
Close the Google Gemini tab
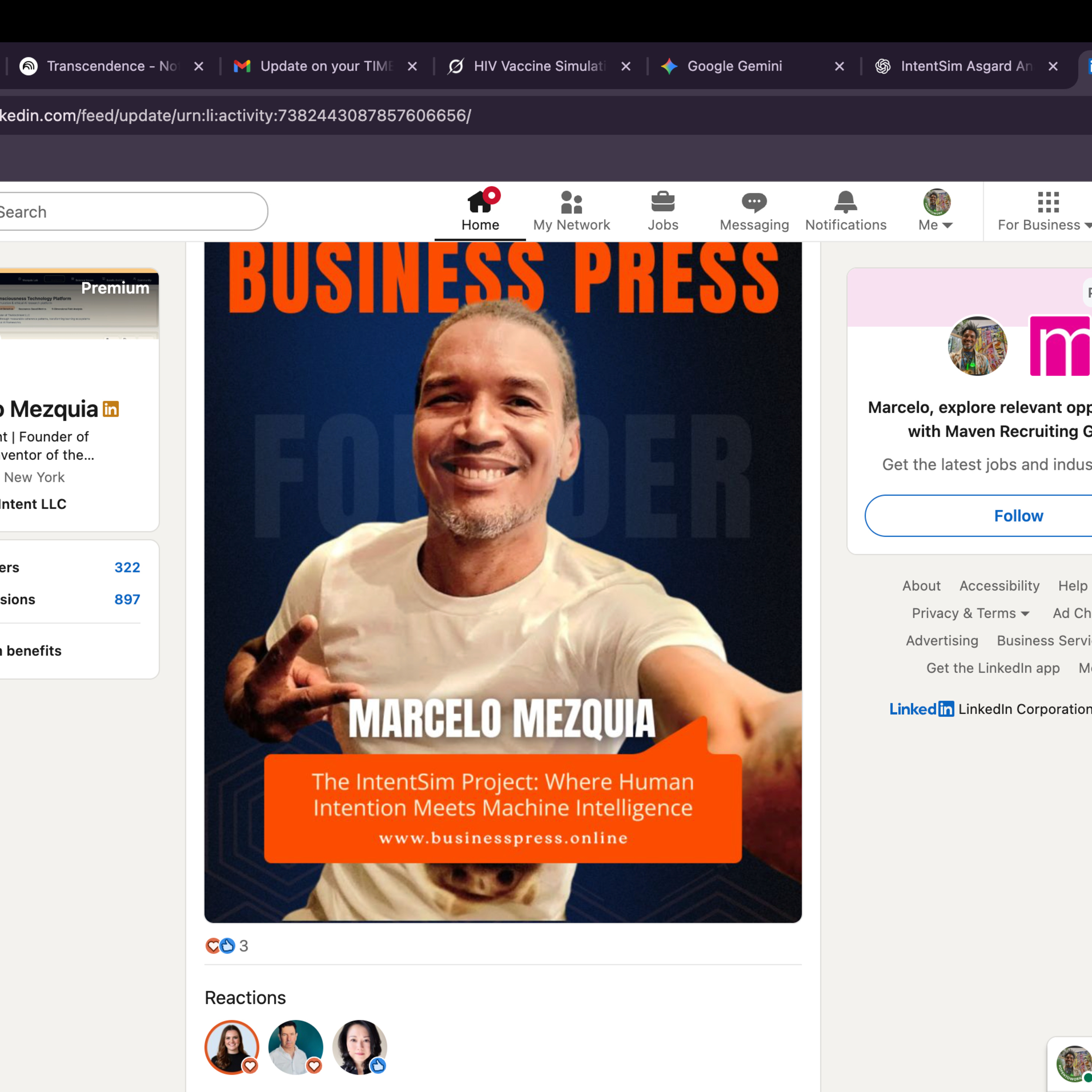point(839,66)
